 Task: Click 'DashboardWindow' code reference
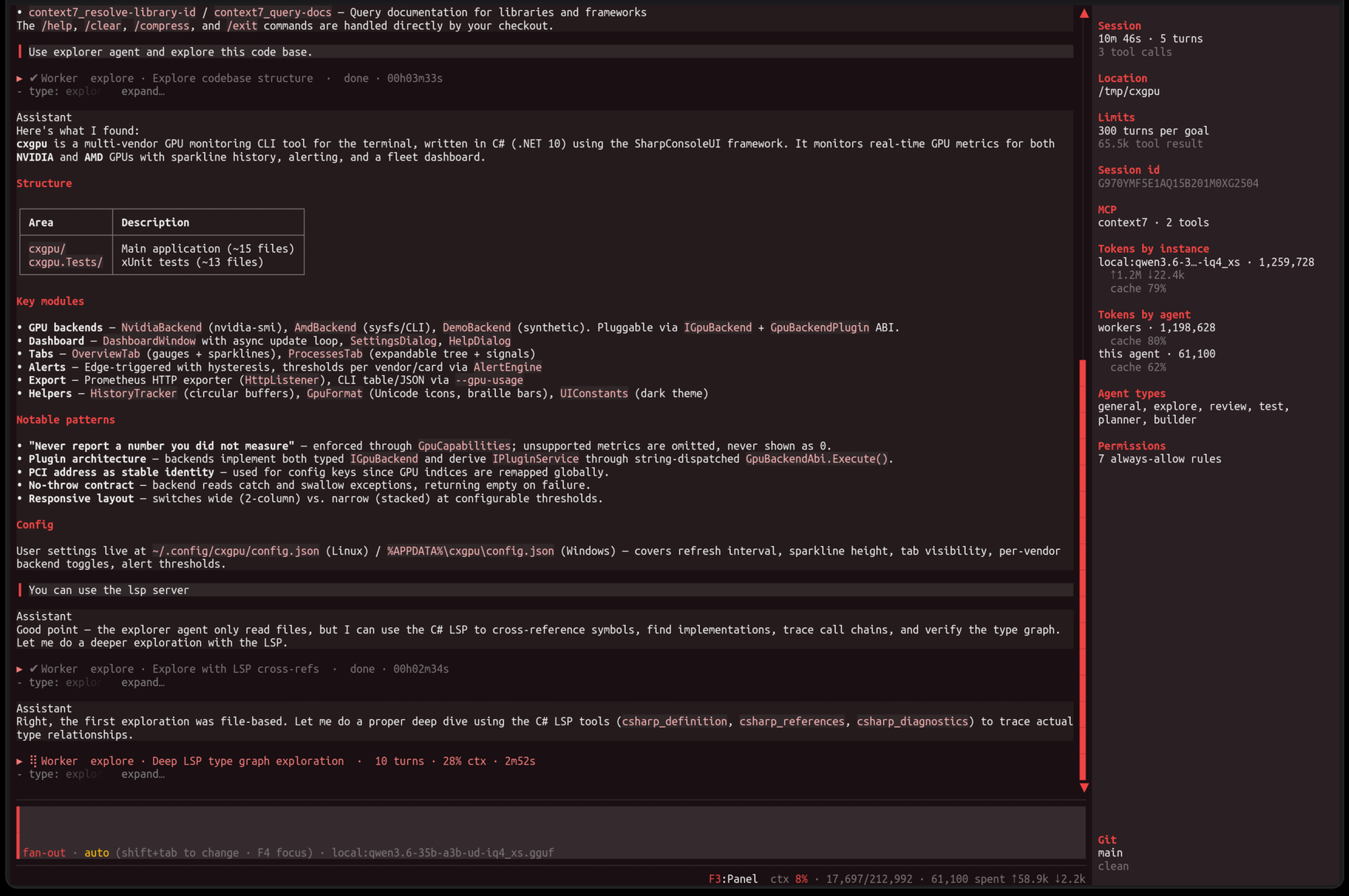coord(149,341)
